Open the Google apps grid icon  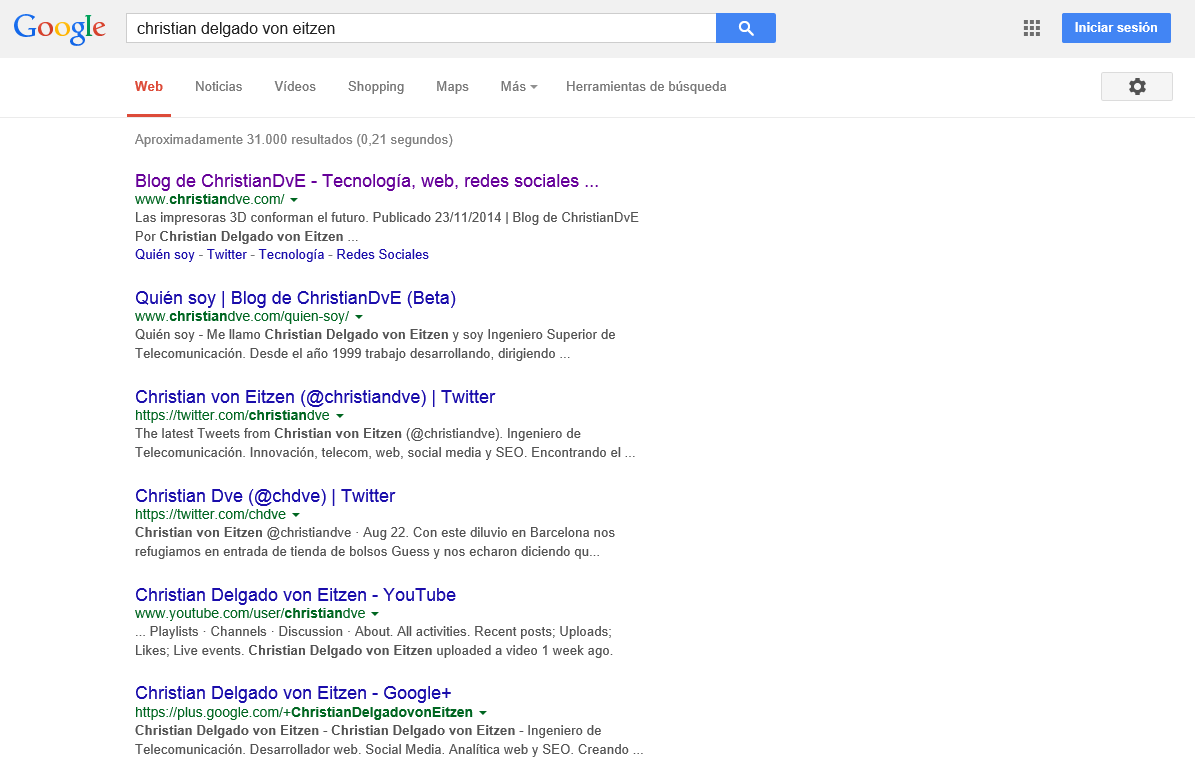(x=1032, y=28)
